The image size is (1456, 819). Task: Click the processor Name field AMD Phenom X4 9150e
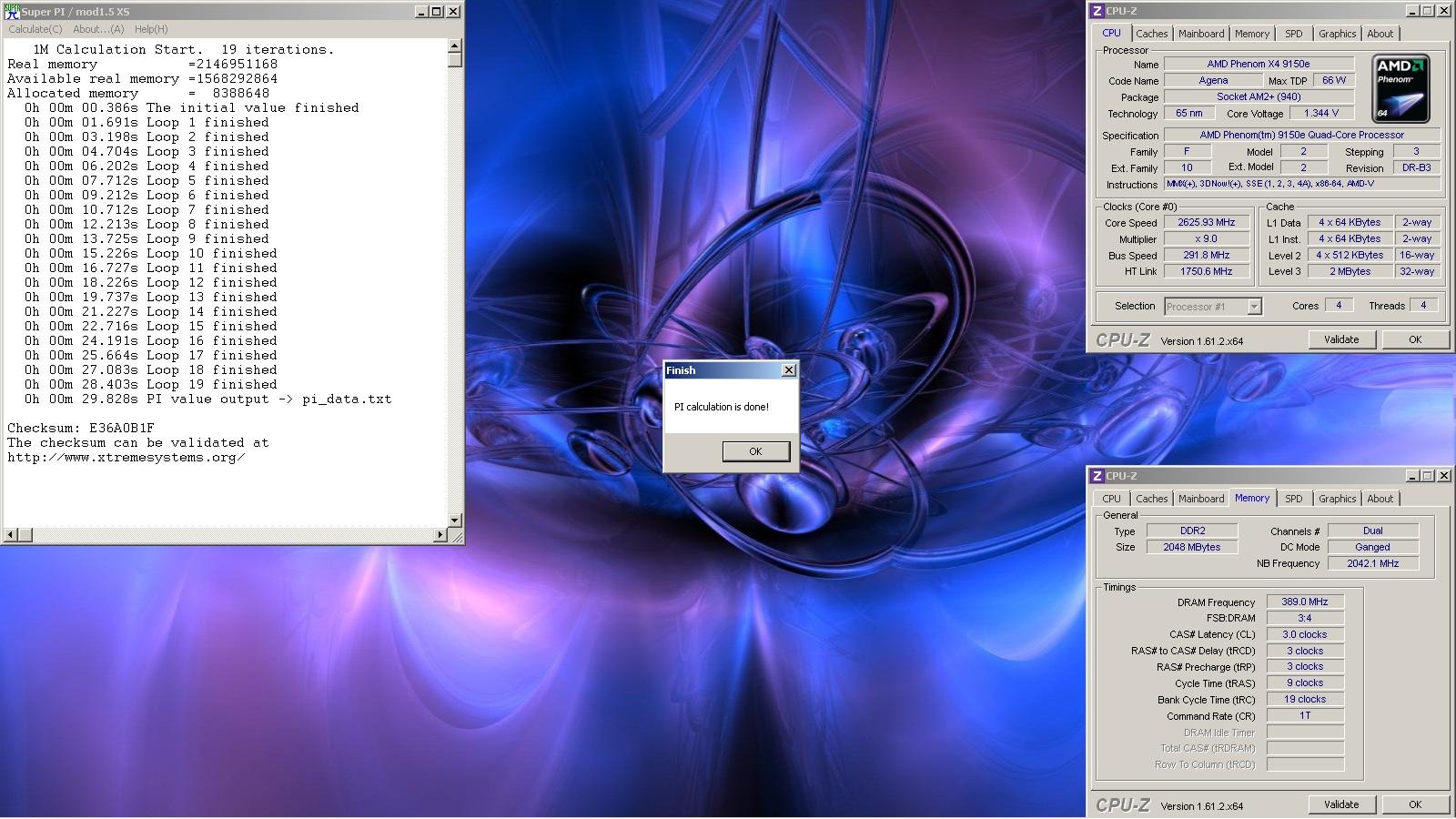[1259, 64]
